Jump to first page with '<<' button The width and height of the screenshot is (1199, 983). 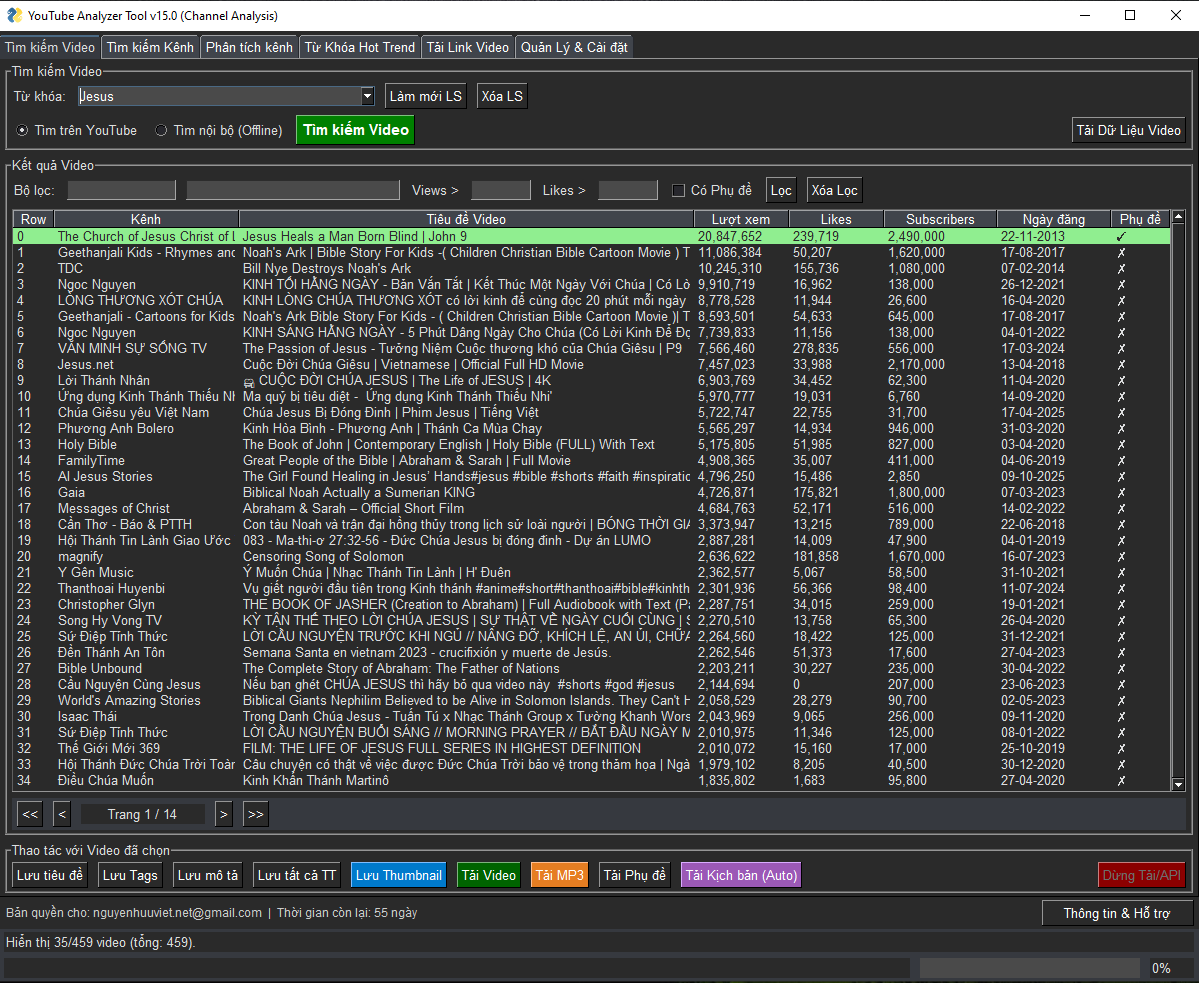30,814
